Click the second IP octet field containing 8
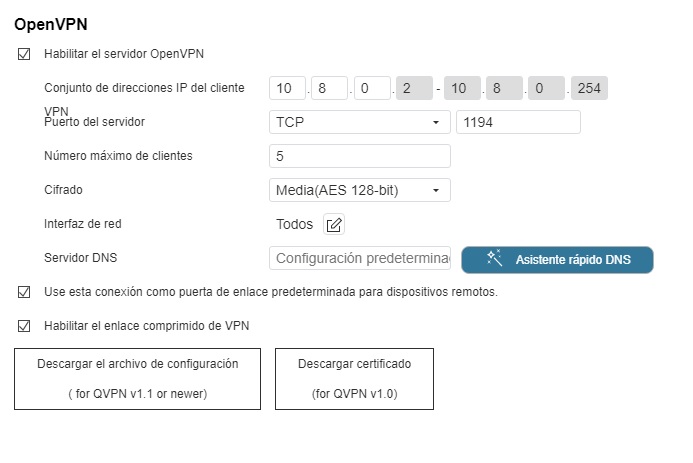The image size is (693, 463). [328, 88]
